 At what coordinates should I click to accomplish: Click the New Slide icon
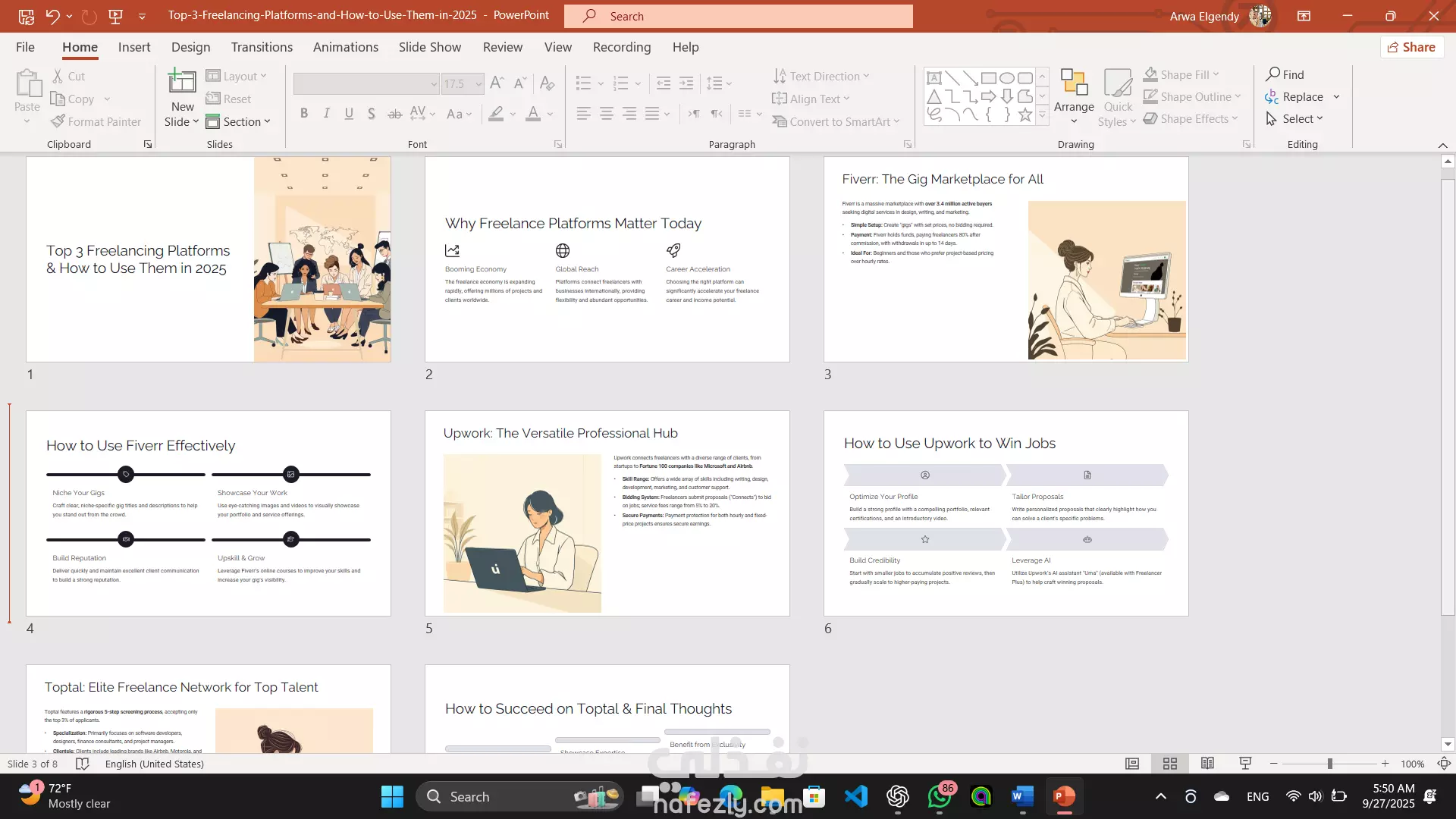point(182,82)
